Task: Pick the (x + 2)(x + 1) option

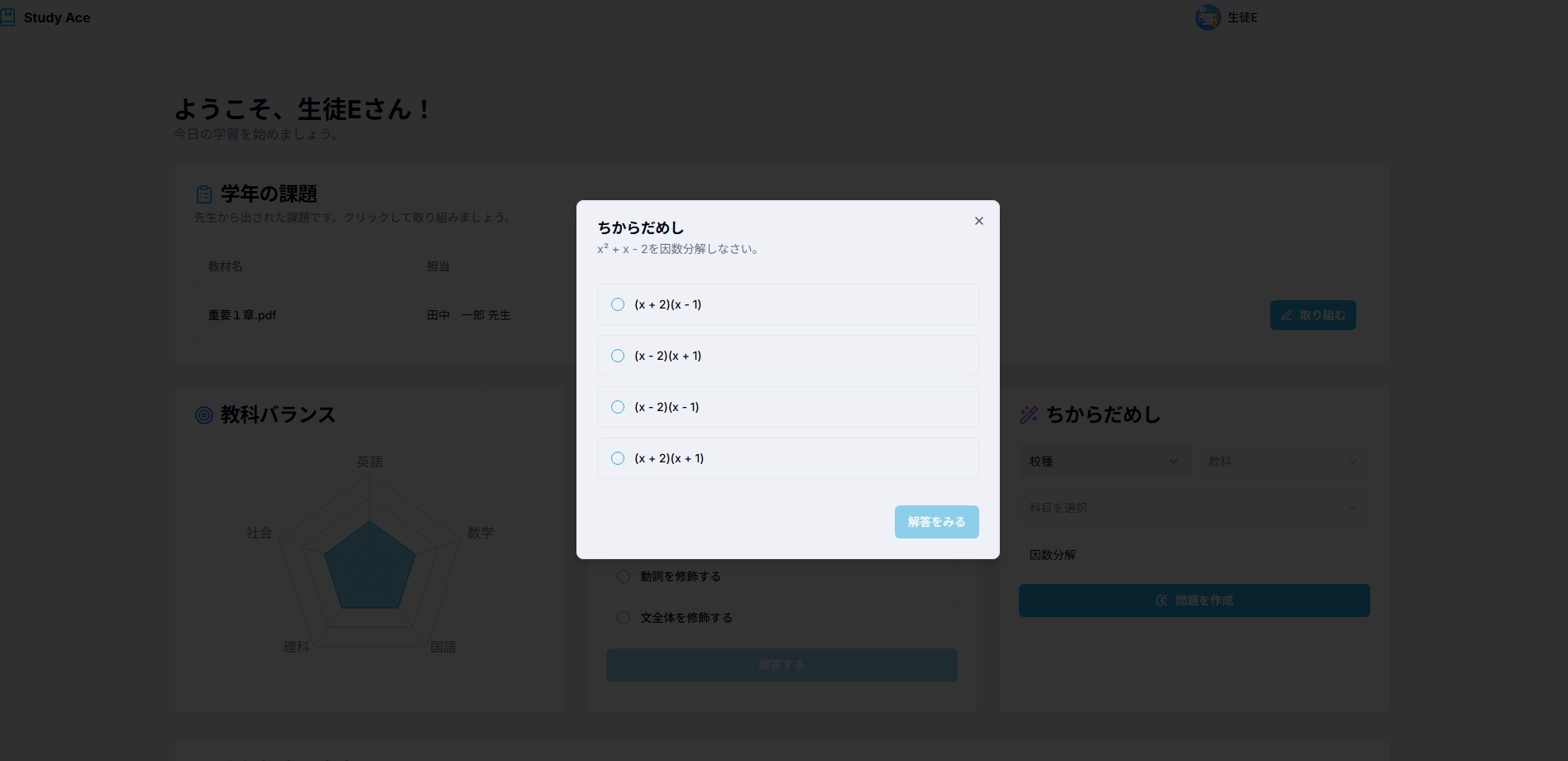Action: pyautogui.click(x=618, y=458)
